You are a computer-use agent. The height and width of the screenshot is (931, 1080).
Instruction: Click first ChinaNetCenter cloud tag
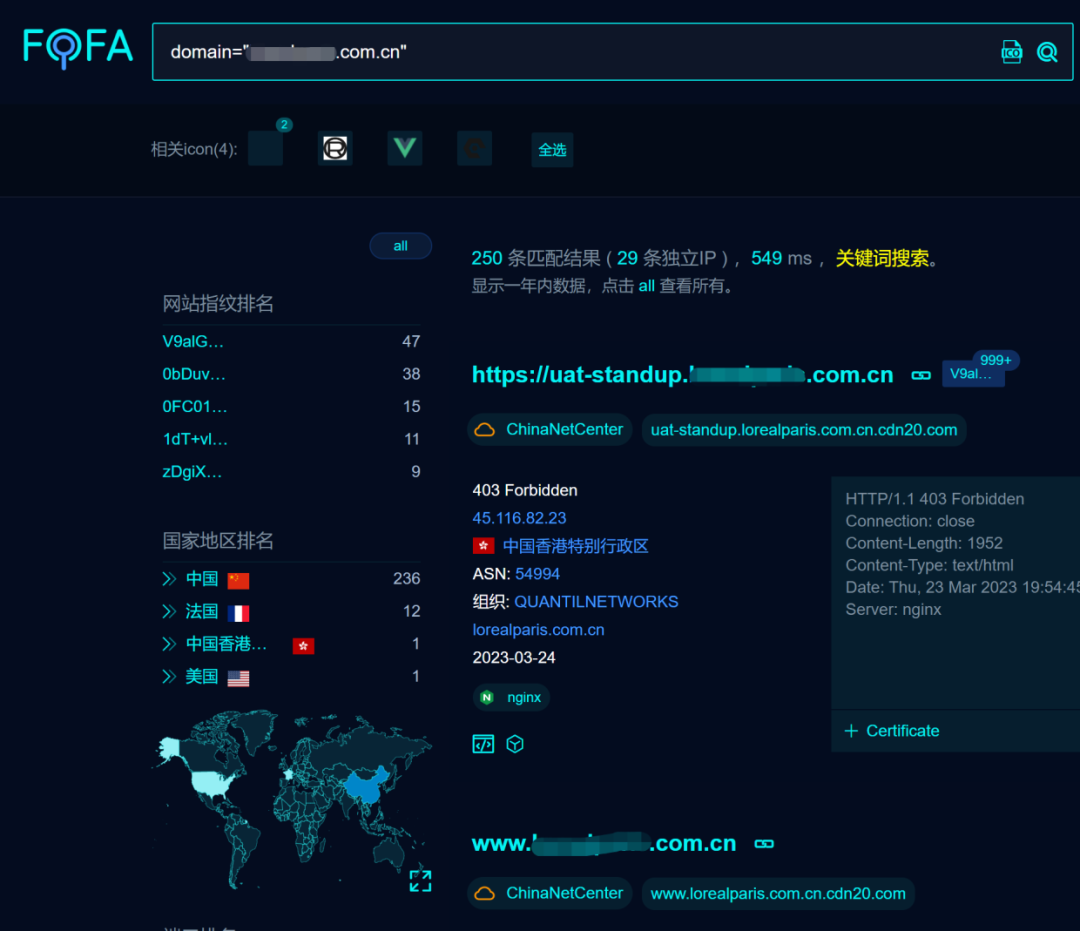[x=550, y=430]
